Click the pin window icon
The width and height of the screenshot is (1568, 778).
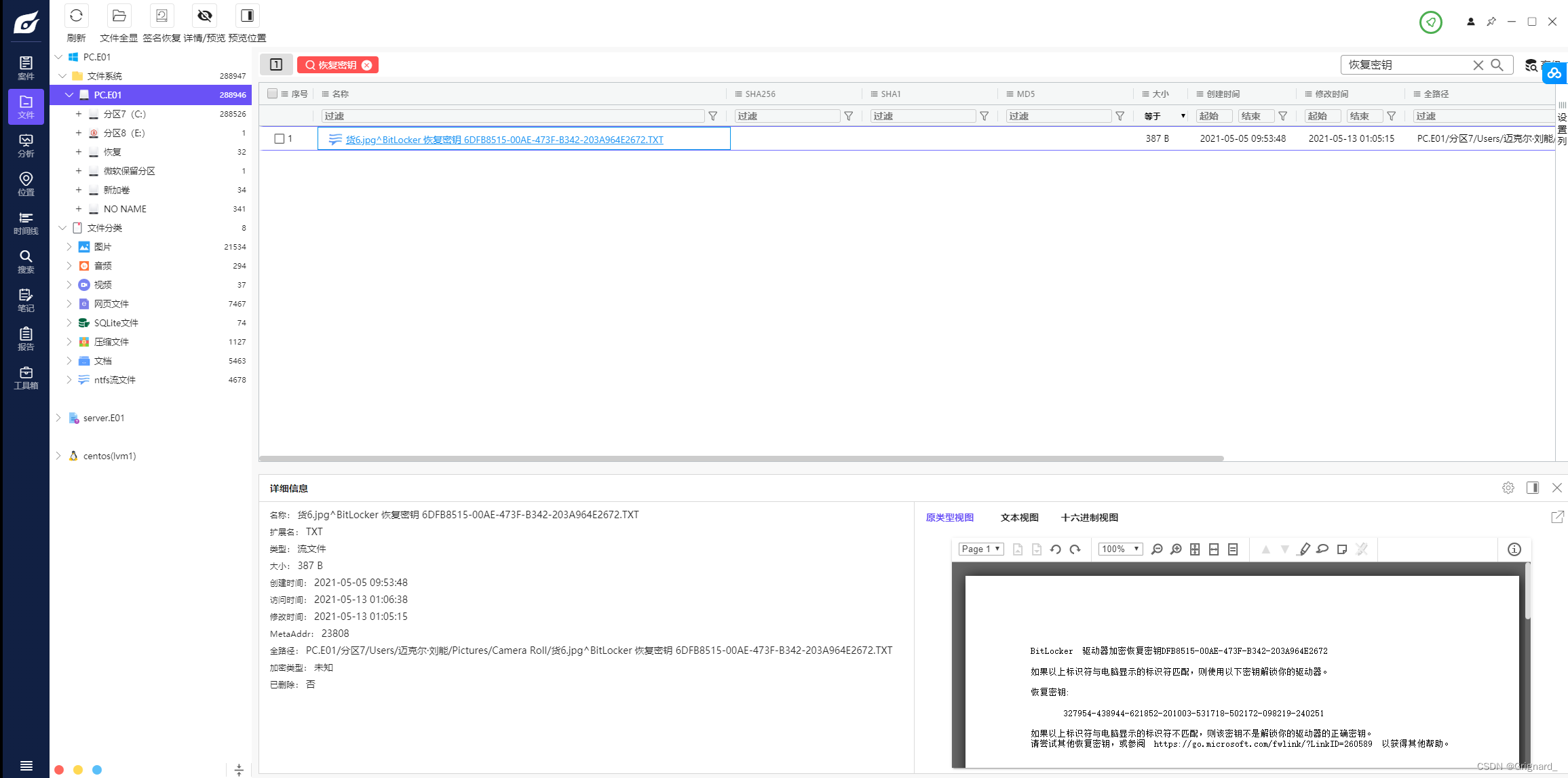pyautogui.click(x=1491, y=22)
